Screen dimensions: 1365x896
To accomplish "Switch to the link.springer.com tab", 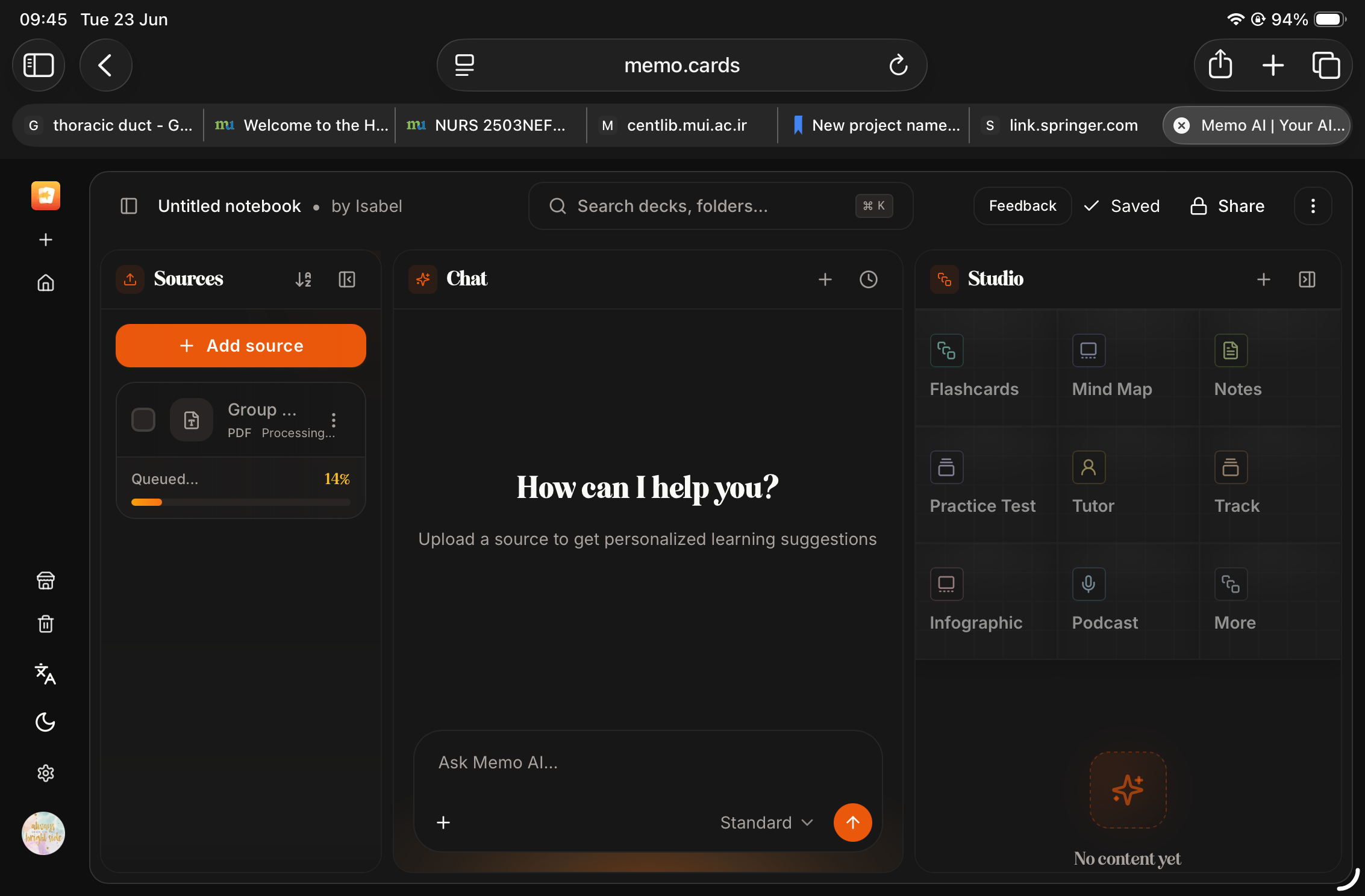I will coord(1065,125).
